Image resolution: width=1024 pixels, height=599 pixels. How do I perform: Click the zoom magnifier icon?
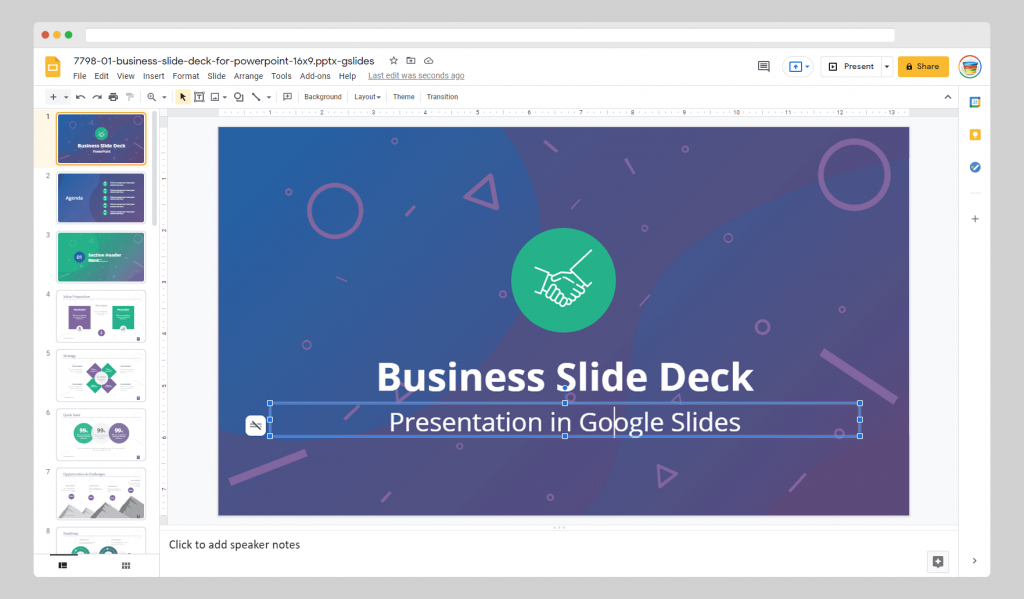coord(152,97)
